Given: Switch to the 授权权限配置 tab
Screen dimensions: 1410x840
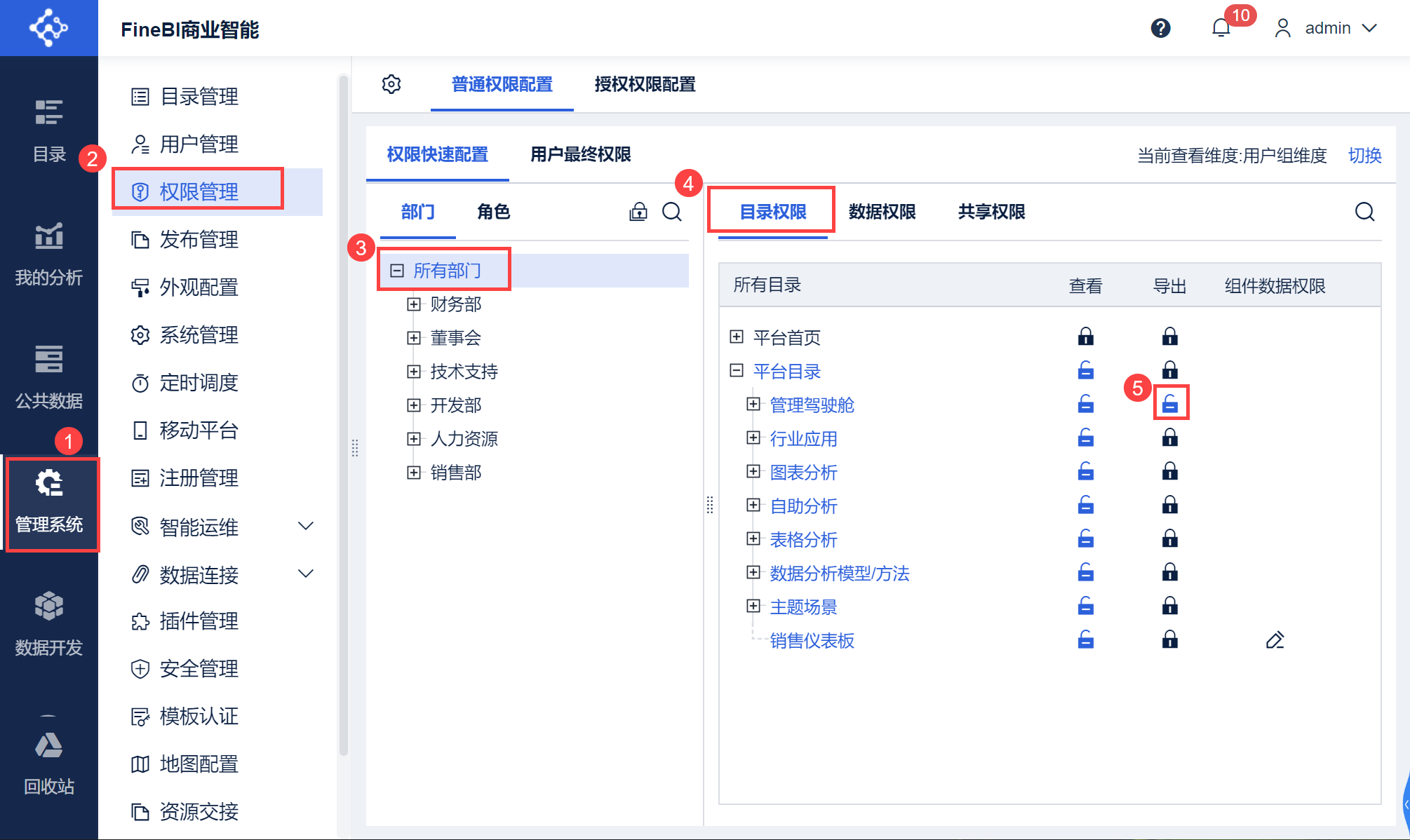Looking at the screenshot, I should [645, 84].
